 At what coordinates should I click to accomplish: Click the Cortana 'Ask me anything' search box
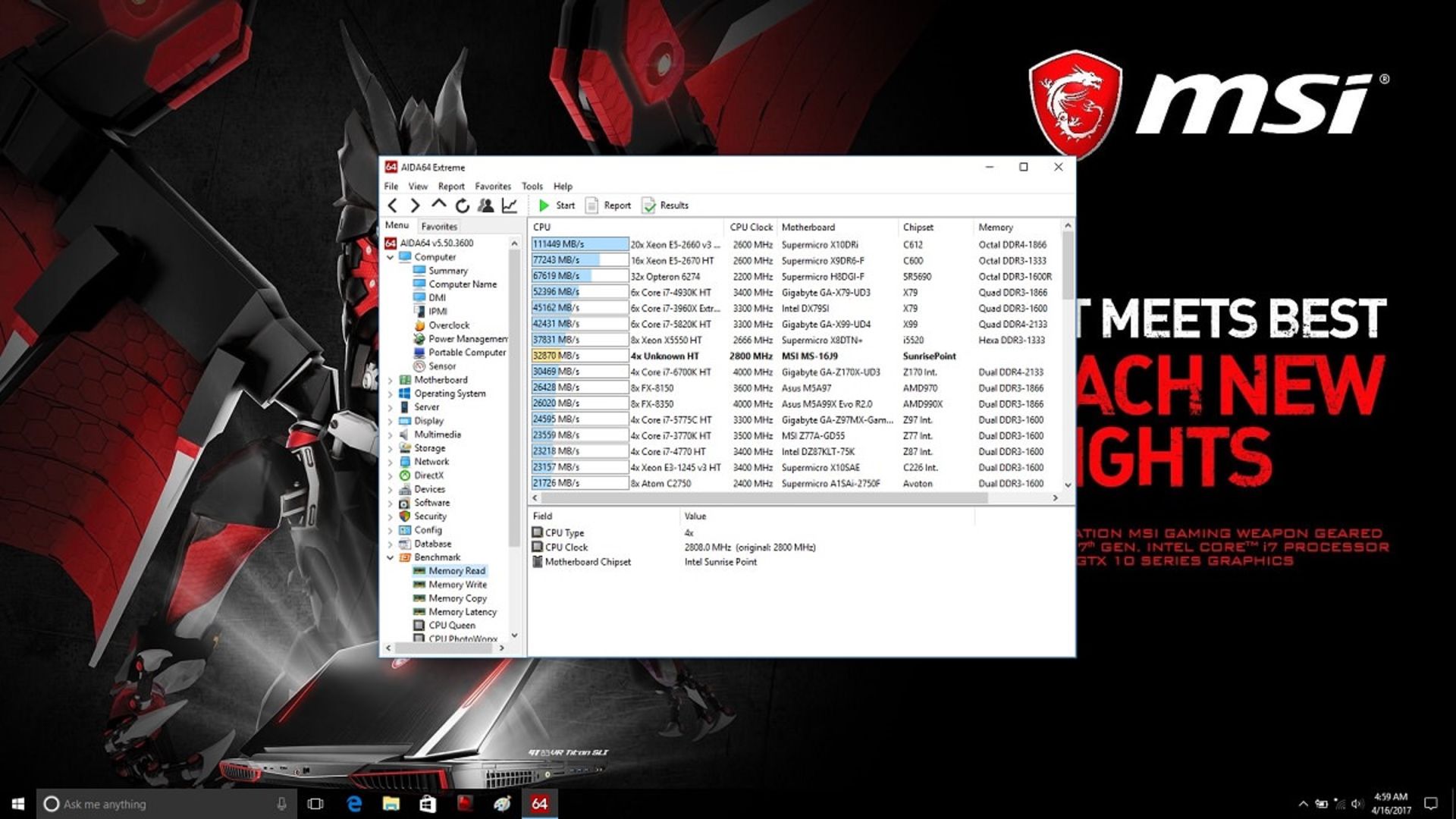point(165,804)
